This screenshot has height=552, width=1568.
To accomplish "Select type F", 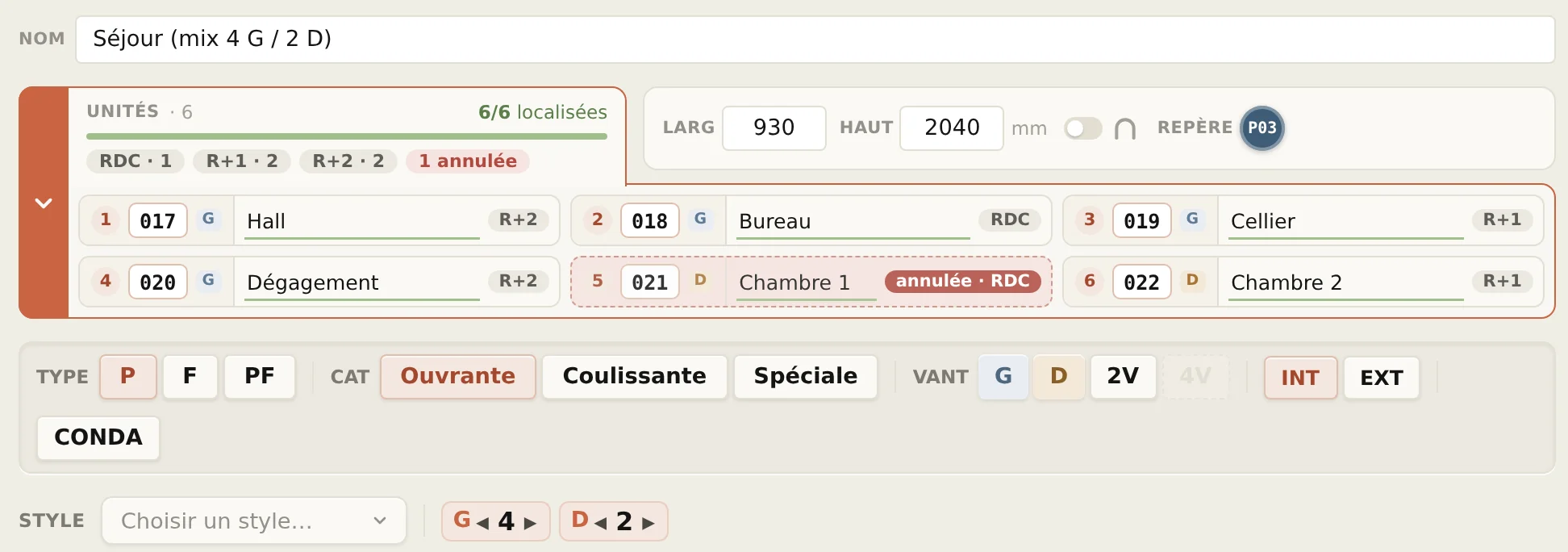I will click(x=190, y=377).
